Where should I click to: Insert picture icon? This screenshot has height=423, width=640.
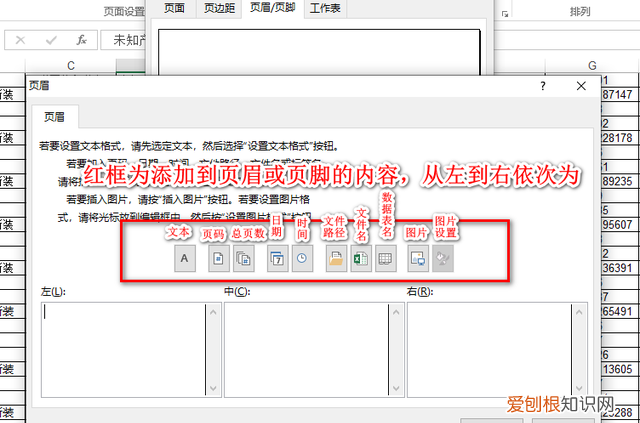coord(418,258)
